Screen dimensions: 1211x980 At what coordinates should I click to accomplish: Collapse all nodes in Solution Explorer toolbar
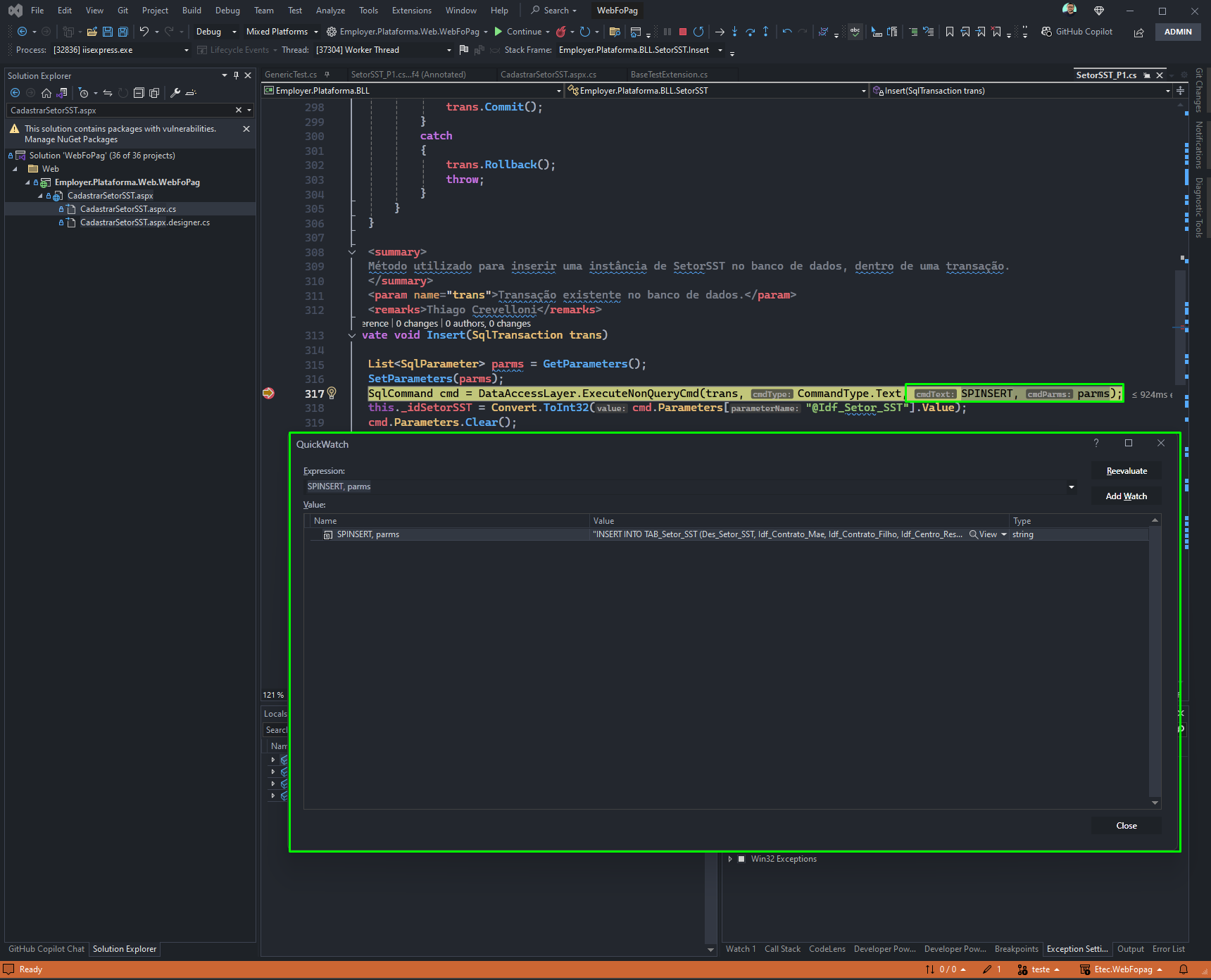click(139, 93)
